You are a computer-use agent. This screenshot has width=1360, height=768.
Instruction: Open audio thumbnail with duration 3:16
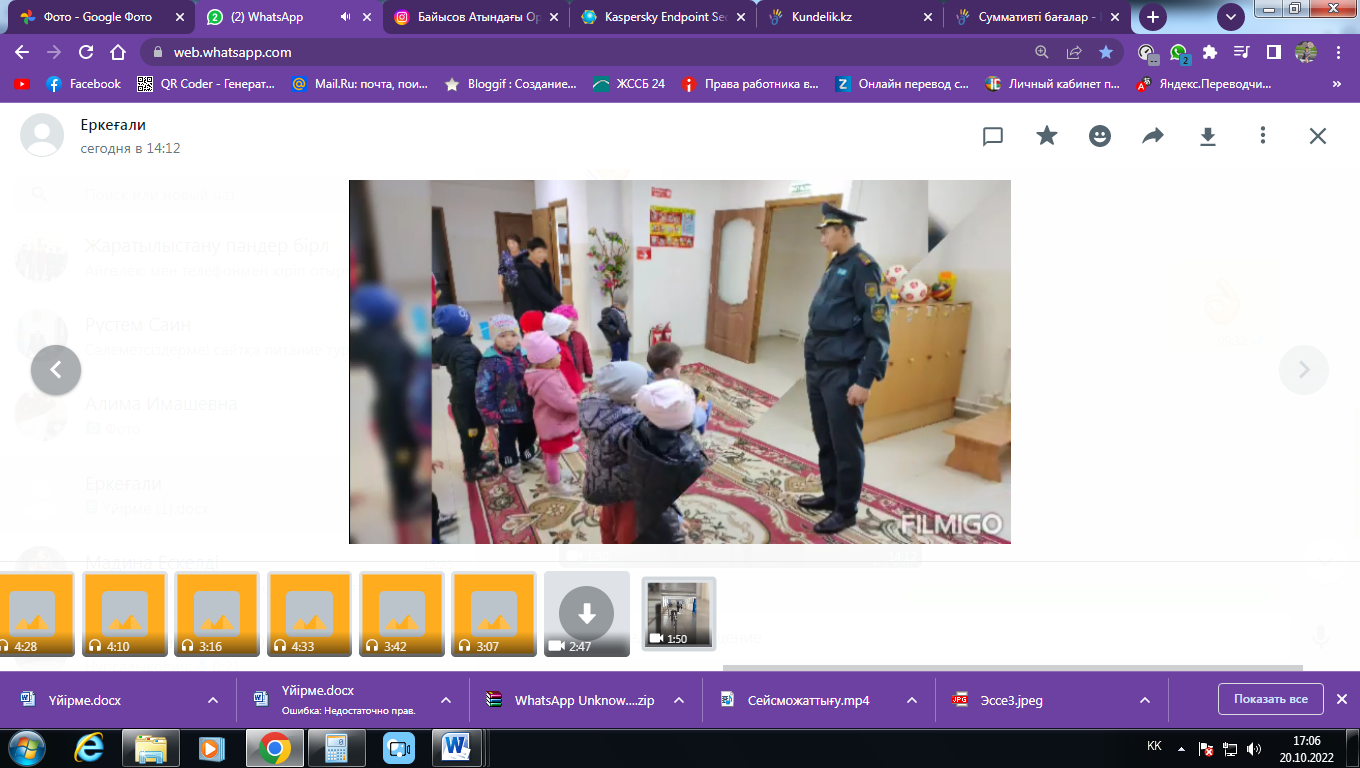[x=217, y=614]
